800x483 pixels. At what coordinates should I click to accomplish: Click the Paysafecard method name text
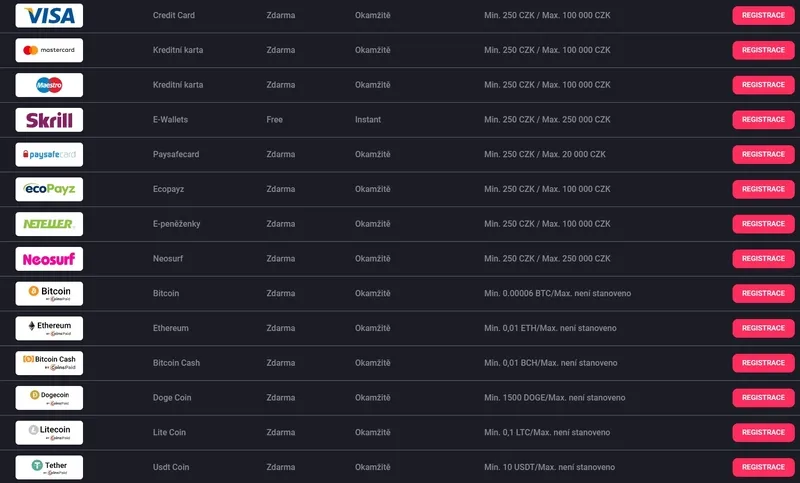click(x=175, y=155)
